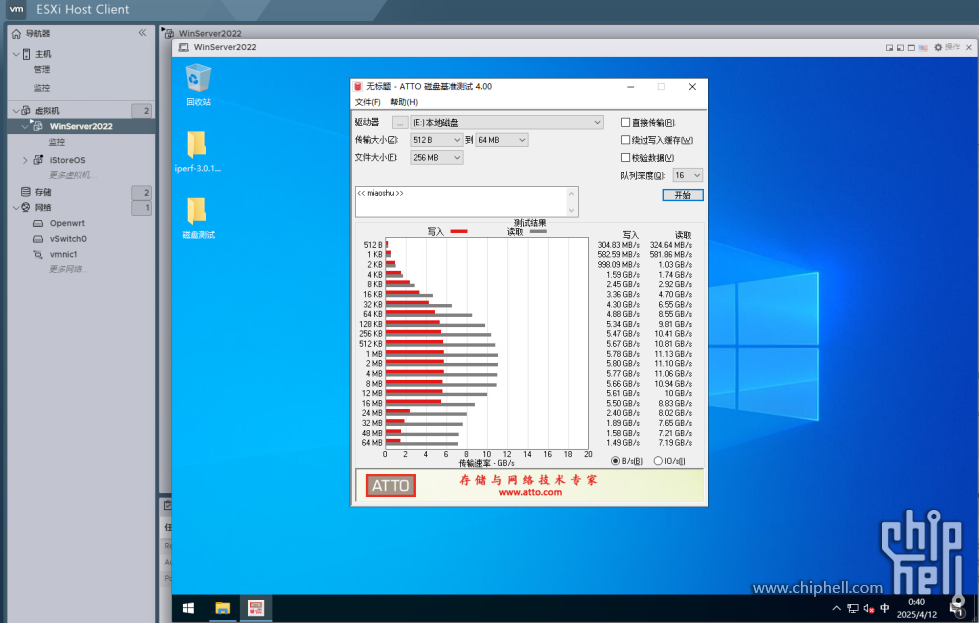Click the 存储 count badge
The image size is (979, 623).
tap(141, 192)
